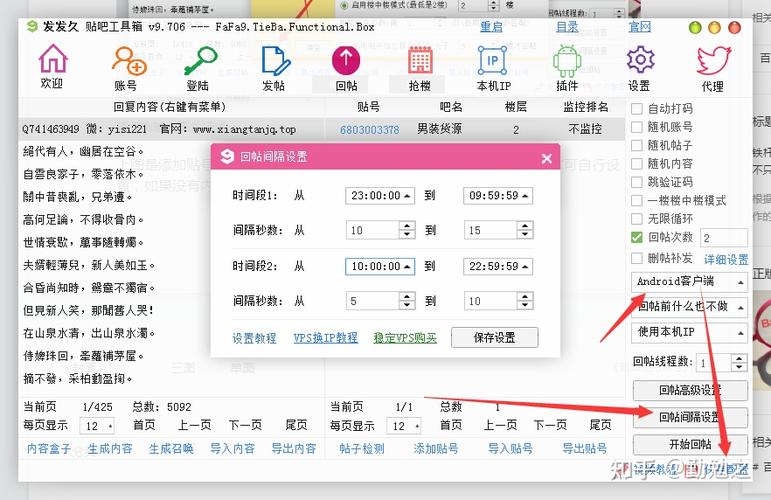Uncheck the 回帖次数 checkbox
Screen dimensions: 771x500
click(x=637, y=237)
